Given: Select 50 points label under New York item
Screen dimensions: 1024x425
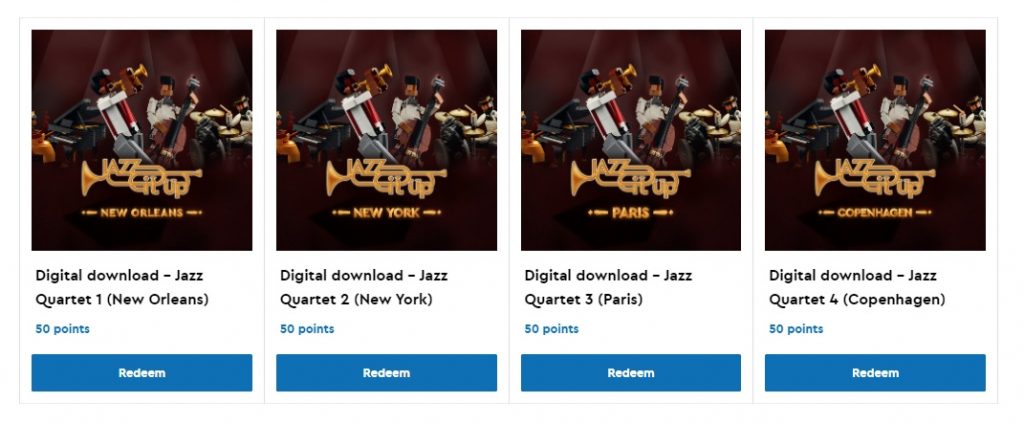Looking at the screenshot, I should 307,329.
